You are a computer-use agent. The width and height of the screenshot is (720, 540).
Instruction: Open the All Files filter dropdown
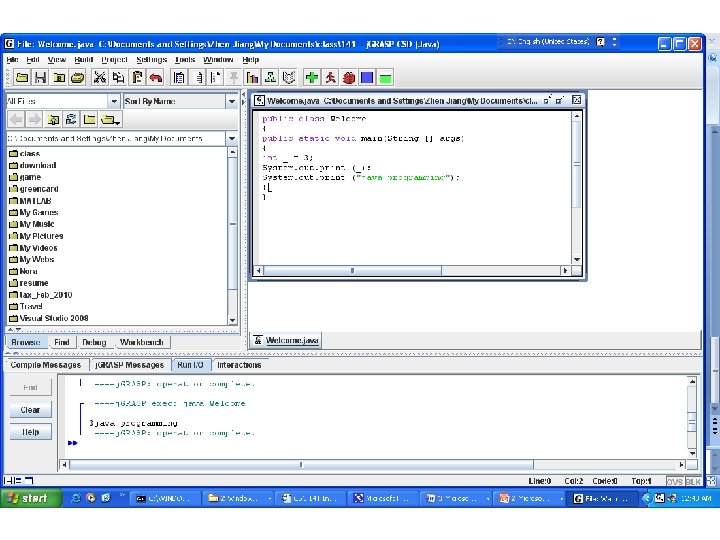click(x=115, y=101)
